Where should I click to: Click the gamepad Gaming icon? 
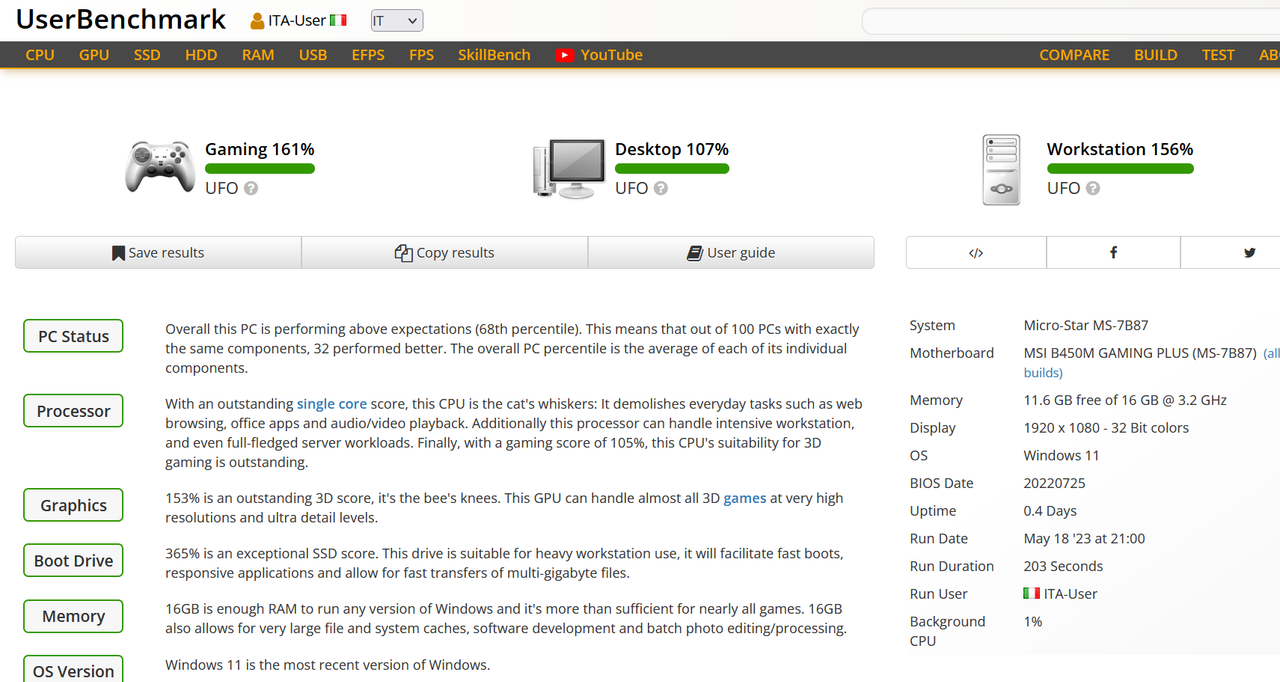[159, 166]
